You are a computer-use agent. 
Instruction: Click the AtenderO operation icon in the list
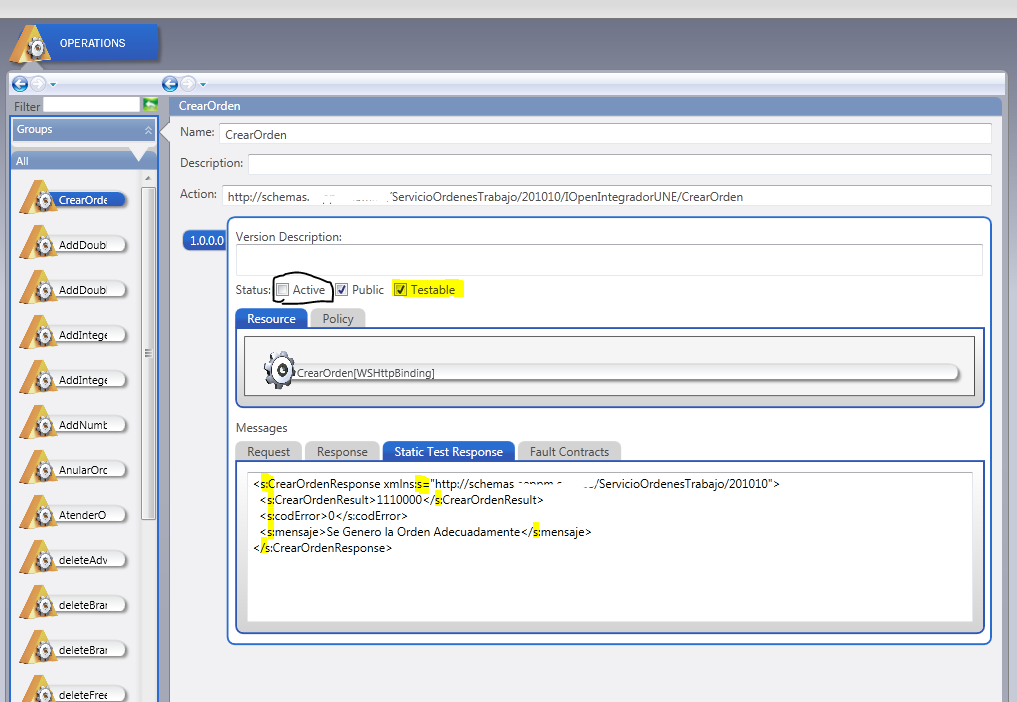point(38,513)
